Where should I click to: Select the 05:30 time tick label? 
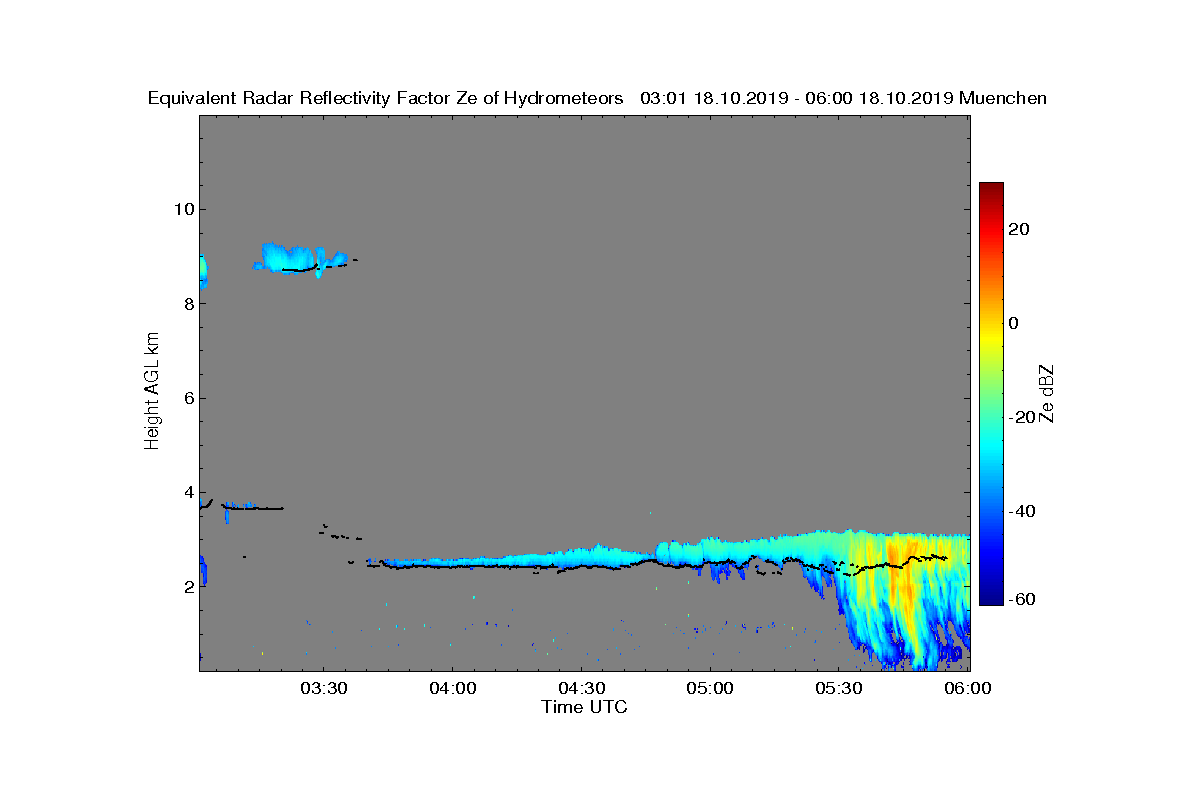(x=840, y=688)
